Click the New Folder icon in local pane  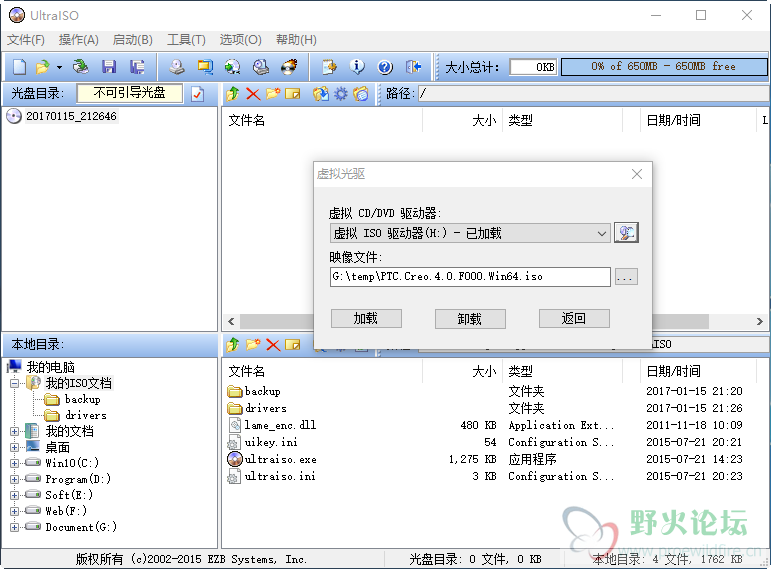[253, 345]
